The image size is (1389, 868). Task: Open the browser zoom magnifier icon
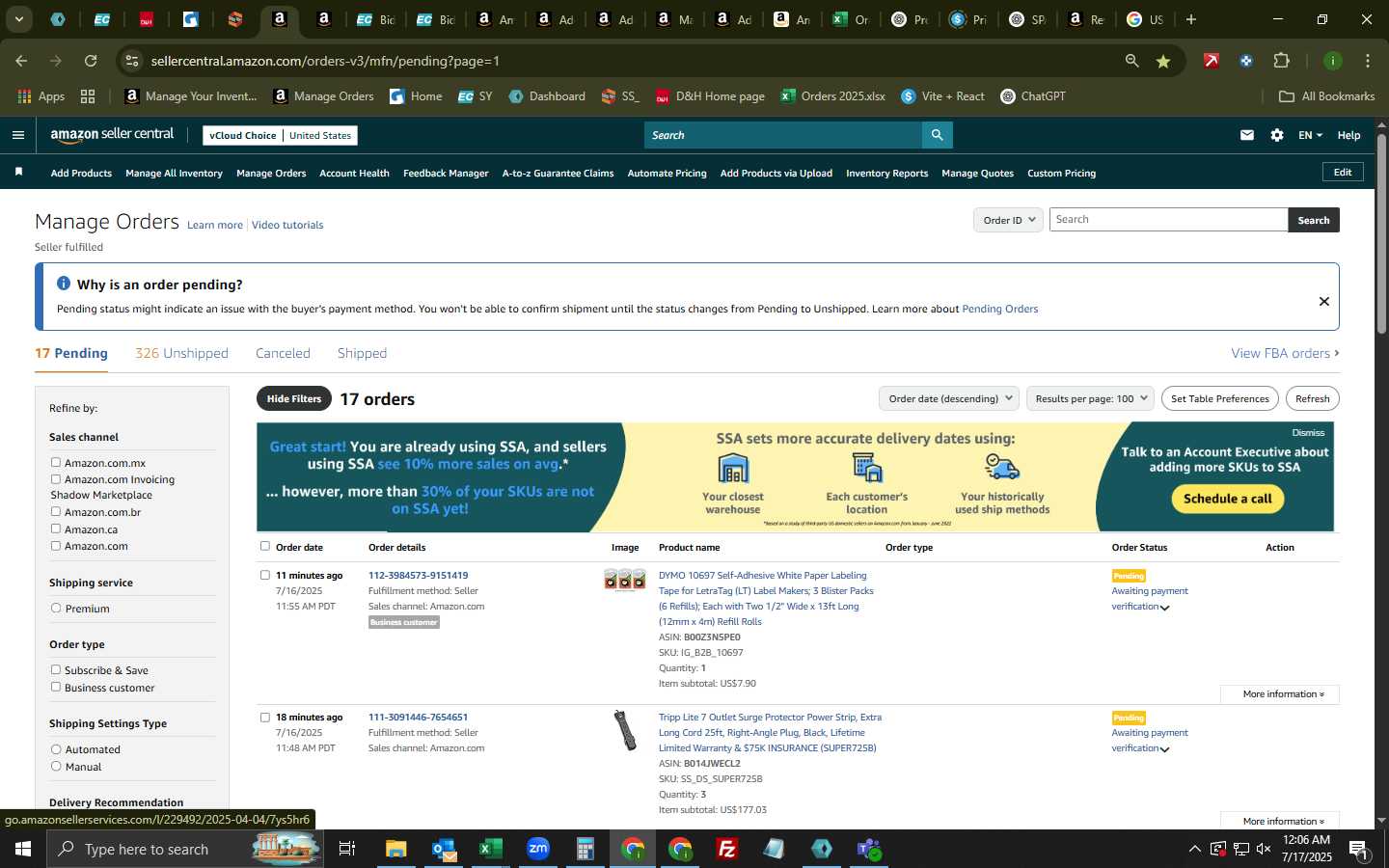click(1131, 61)
